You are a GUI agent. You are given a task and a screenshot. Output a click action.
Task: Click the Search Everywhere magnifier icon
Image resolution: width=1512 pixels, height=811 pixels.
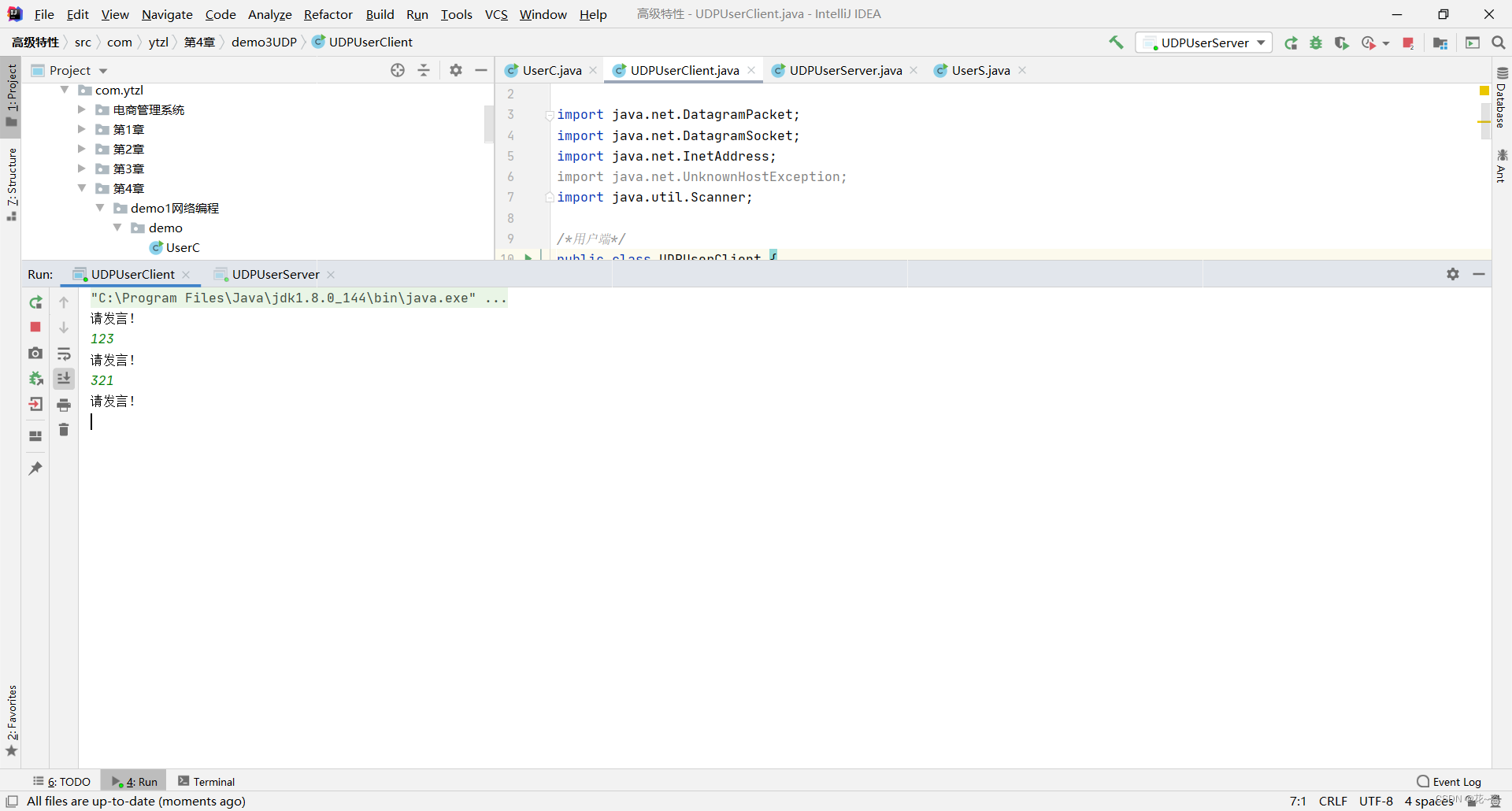1499,43
